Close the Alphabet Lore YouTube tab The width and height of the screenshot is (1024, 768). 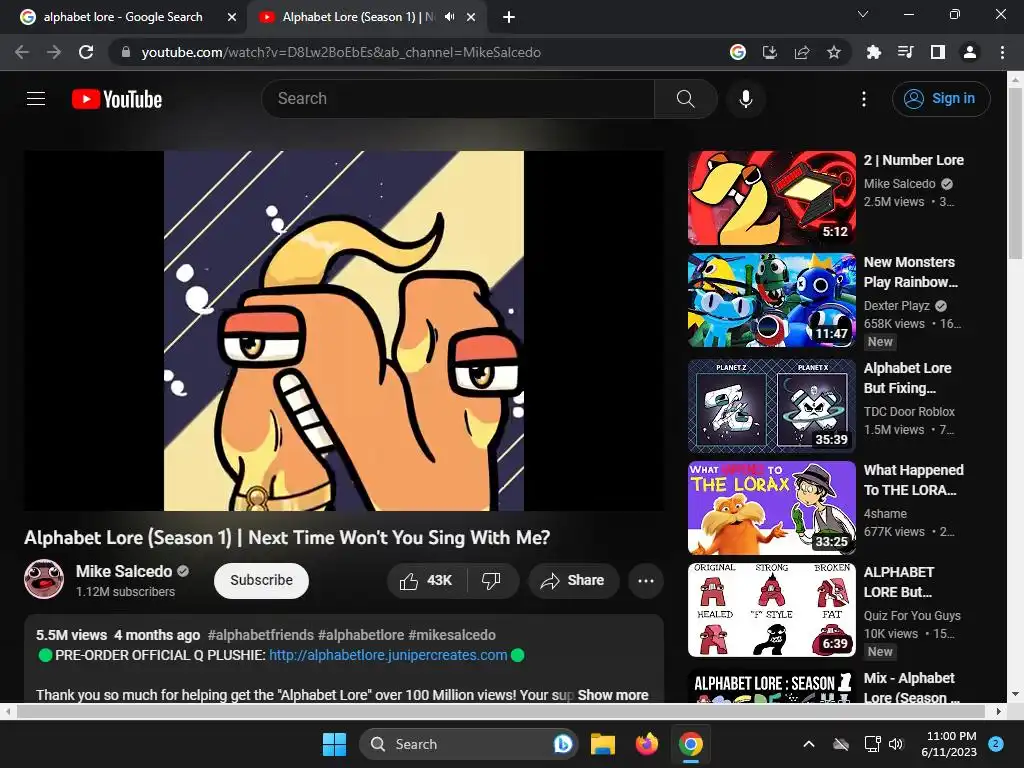click(471, 17)
